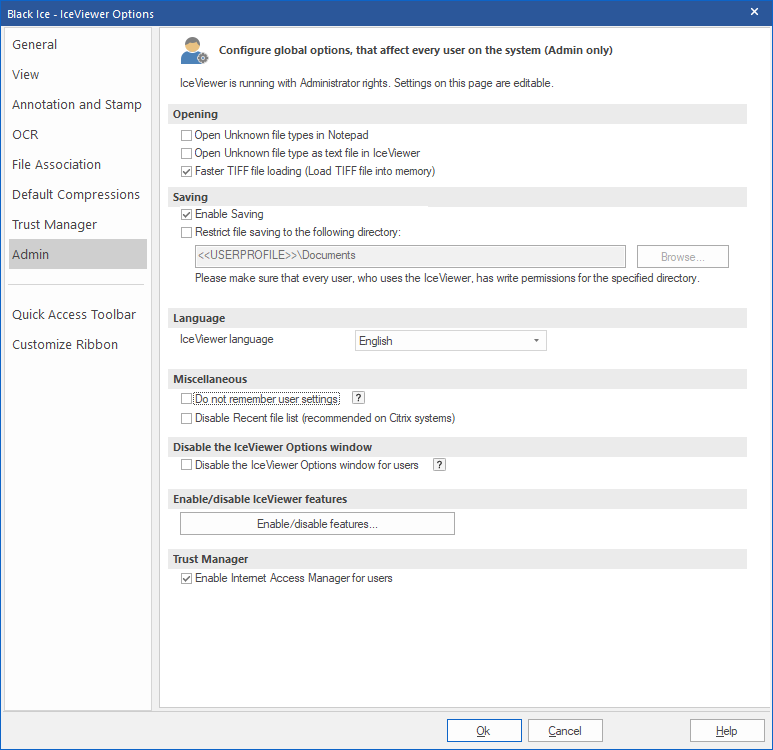The image size is (773, 750).
Task: Confirm settings with the Ok button
Action: pyautogui.click(x=484, y=730)
